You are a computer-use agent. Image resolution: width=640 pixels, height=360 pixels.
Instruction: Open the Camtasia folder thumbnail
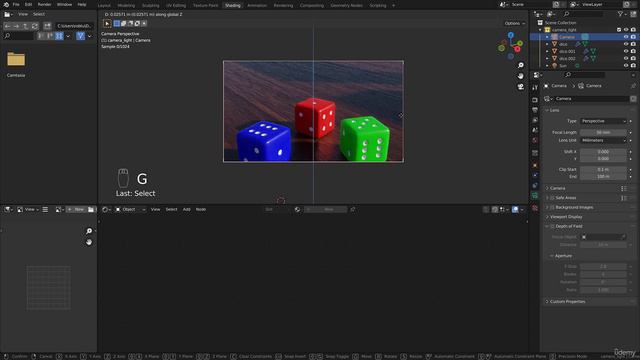[x=16, y=60]
